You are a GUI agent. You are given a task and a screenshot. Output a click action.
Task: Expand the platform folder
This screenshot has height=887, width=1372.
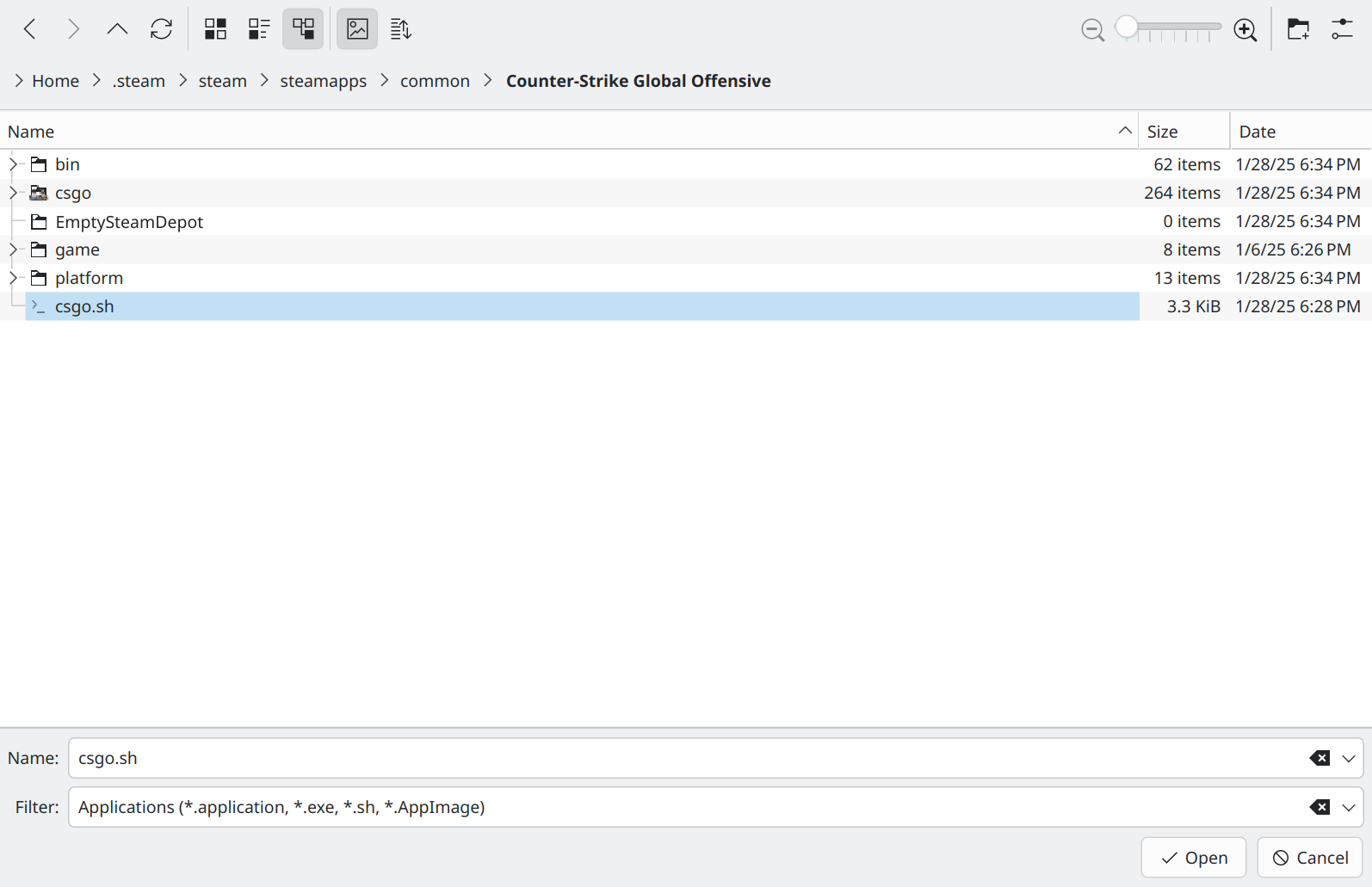point(13,278)
